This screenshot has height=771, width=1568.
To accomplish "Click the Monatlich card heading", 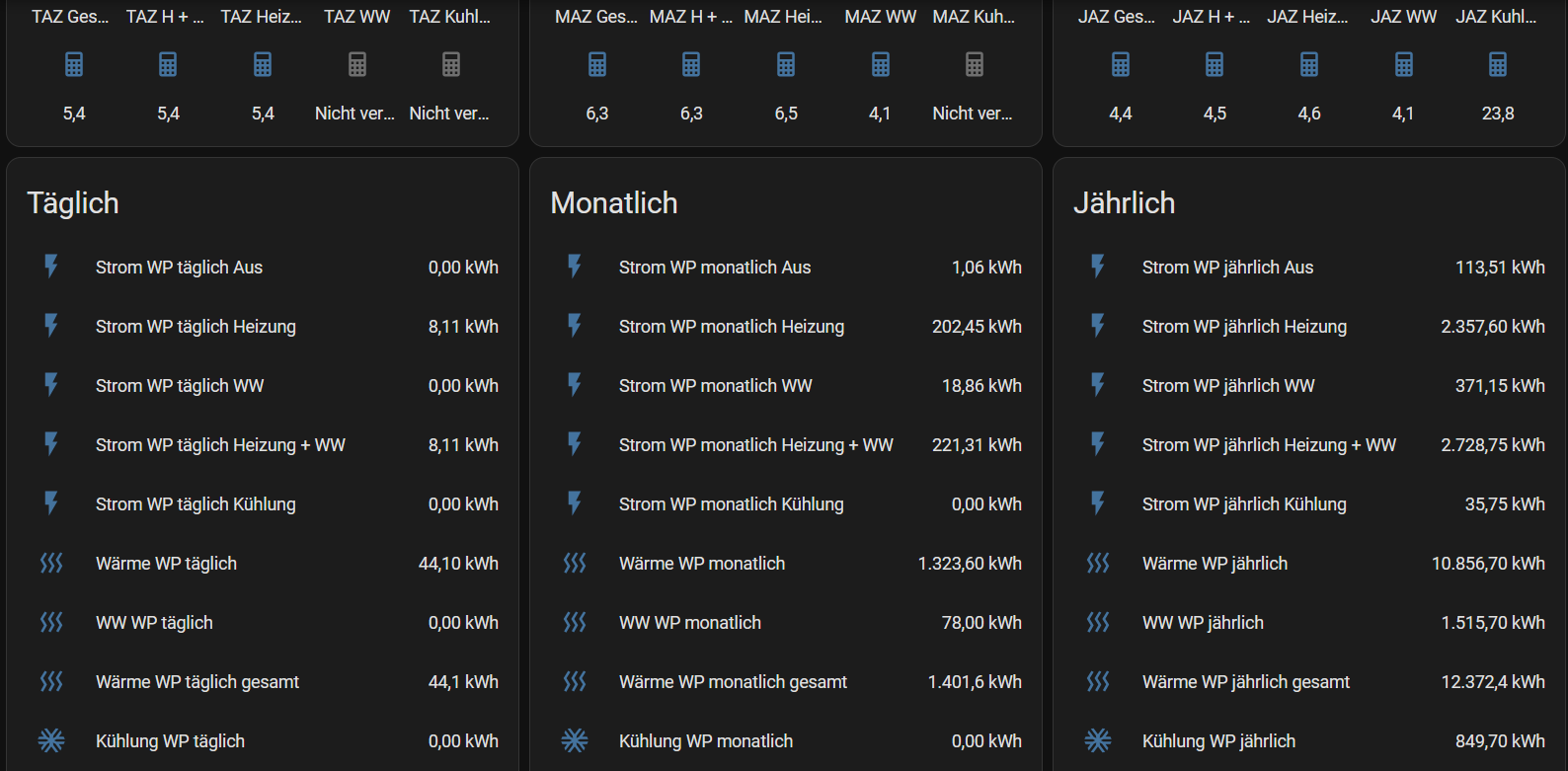I will coord(613,203).
